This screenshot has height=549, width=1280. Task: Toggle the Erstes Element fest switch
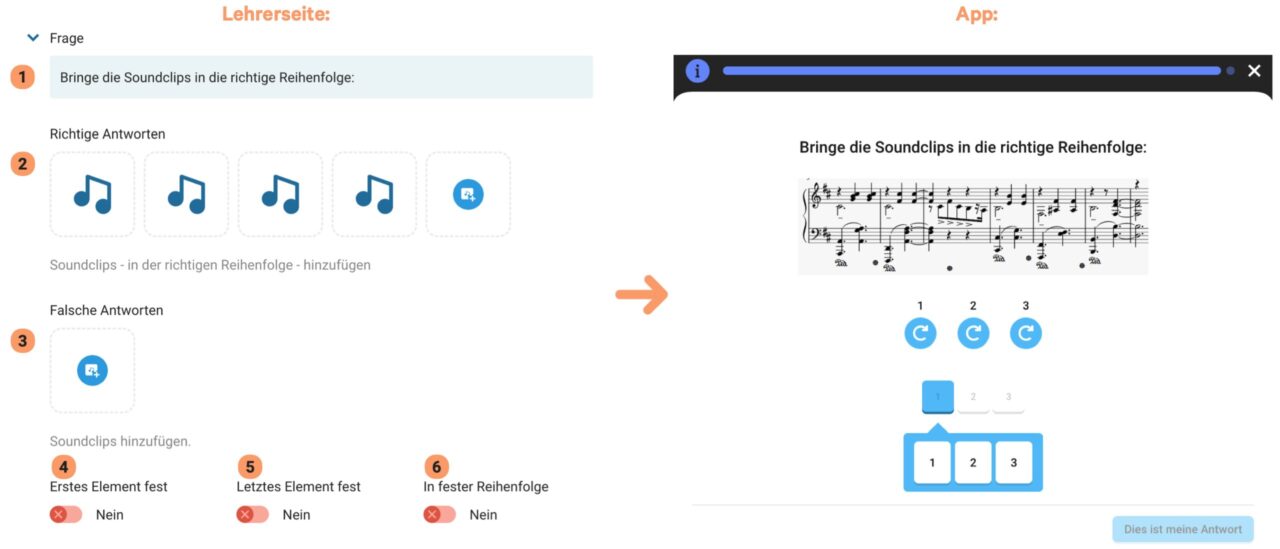point(66,514)
